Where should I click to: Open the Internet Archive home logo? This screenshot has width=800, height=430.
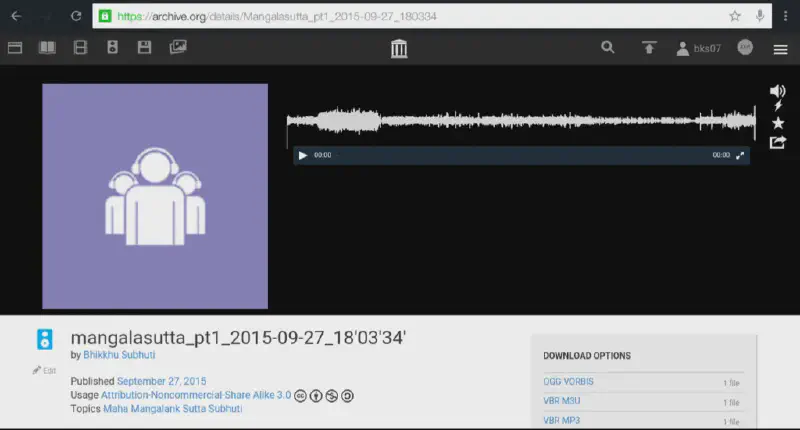pyautogui.click(x=399, y=48)
